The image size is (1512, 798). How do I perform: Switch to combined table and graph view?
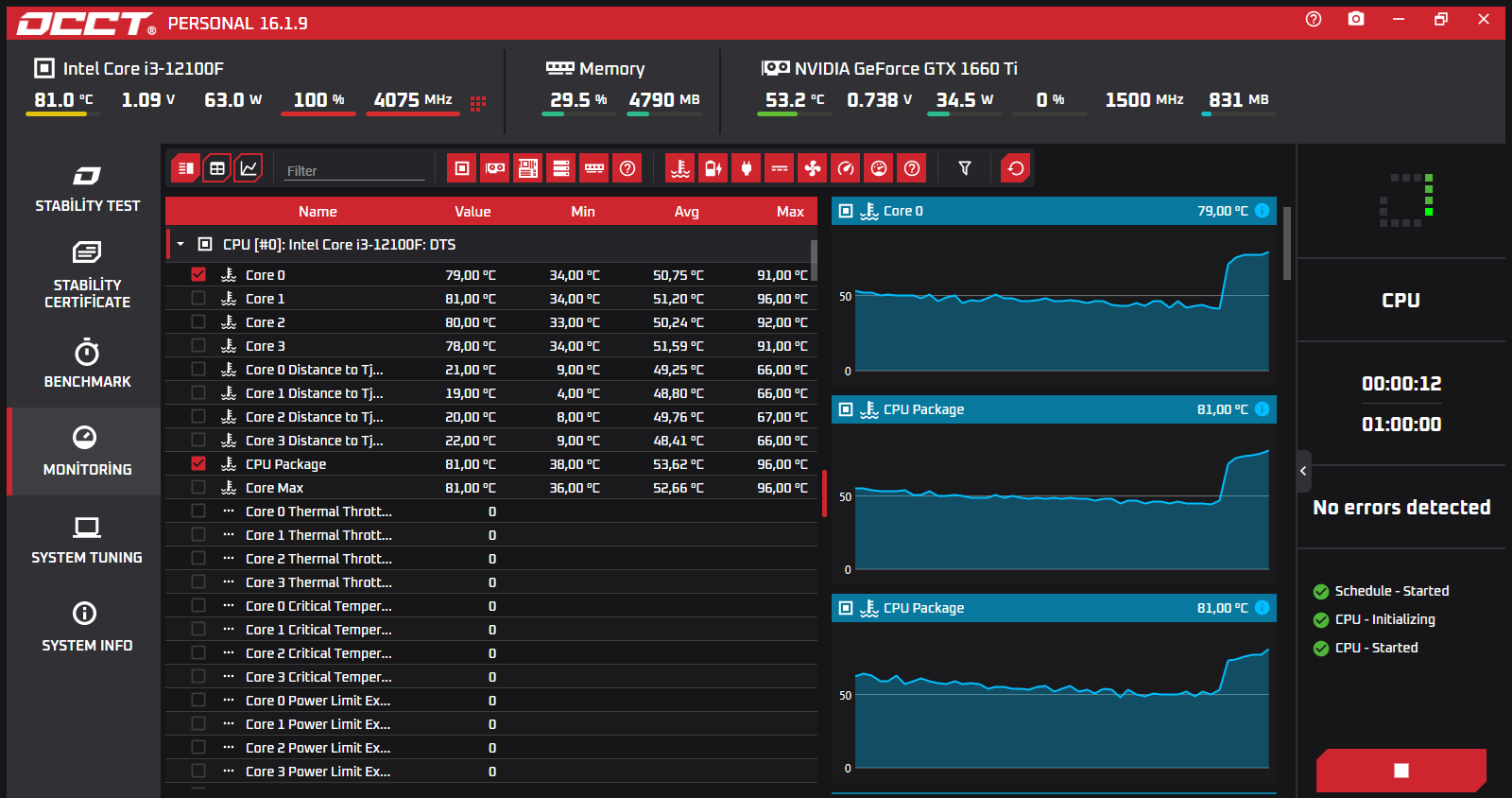[186, 168]
